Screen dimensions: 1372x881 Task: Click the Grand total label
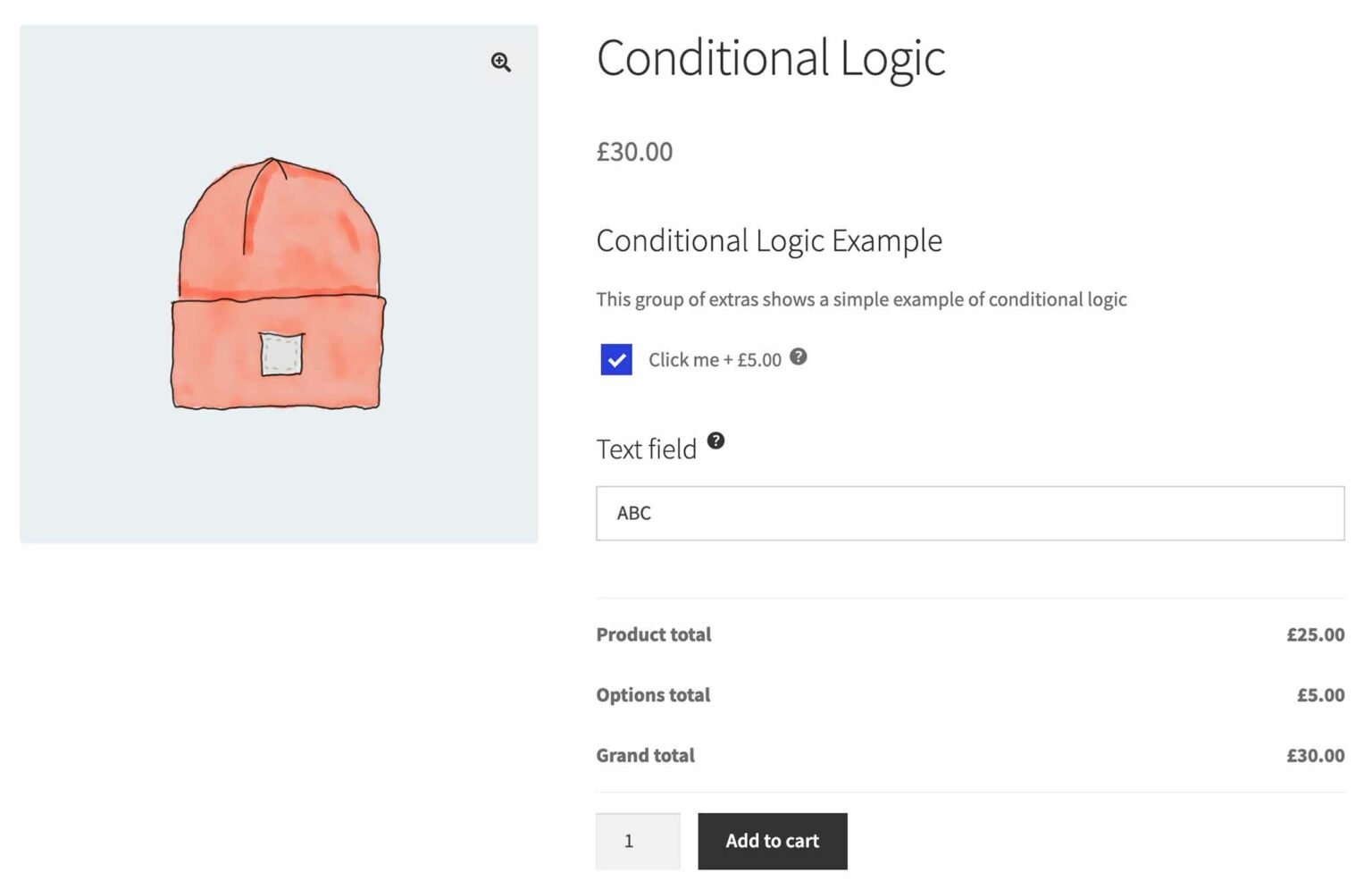645,756
